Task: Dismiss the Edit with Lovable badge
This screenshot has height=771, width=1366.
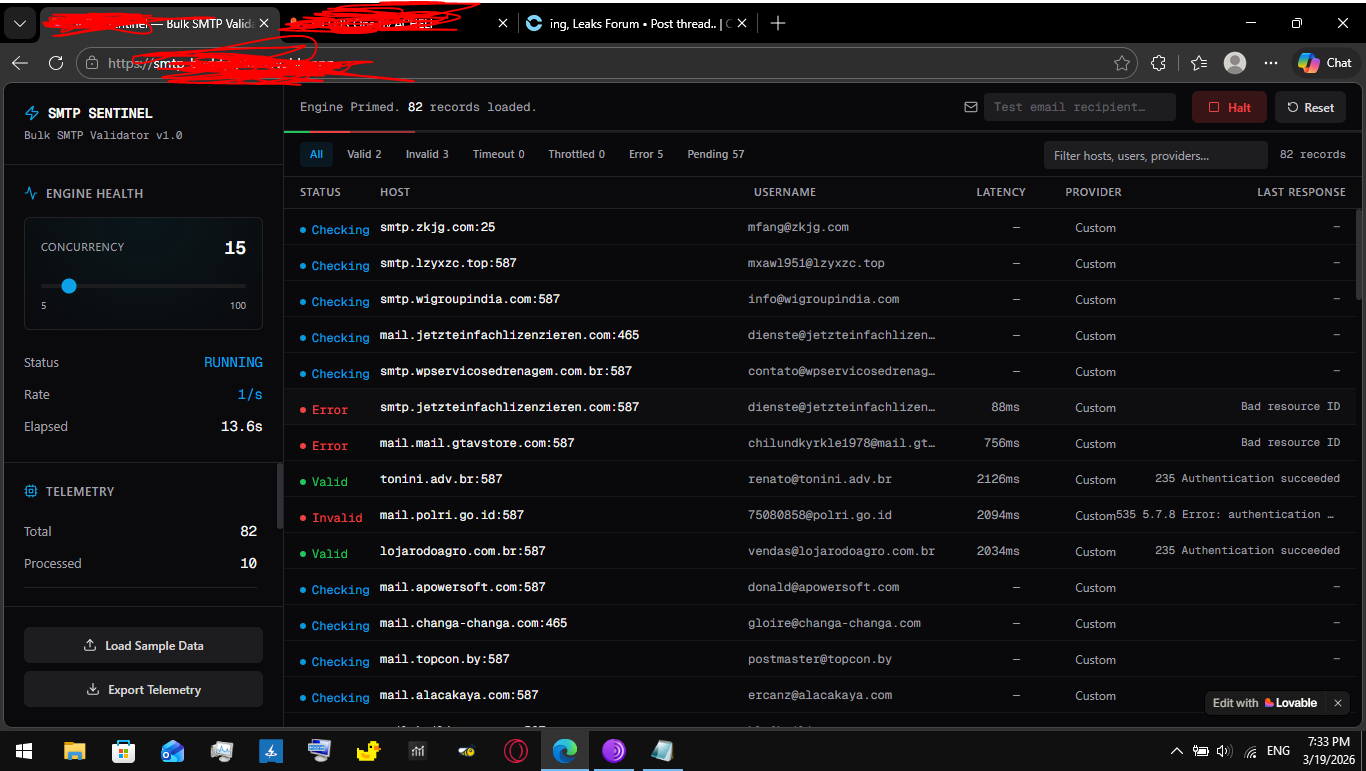Action: (1337, 703)
